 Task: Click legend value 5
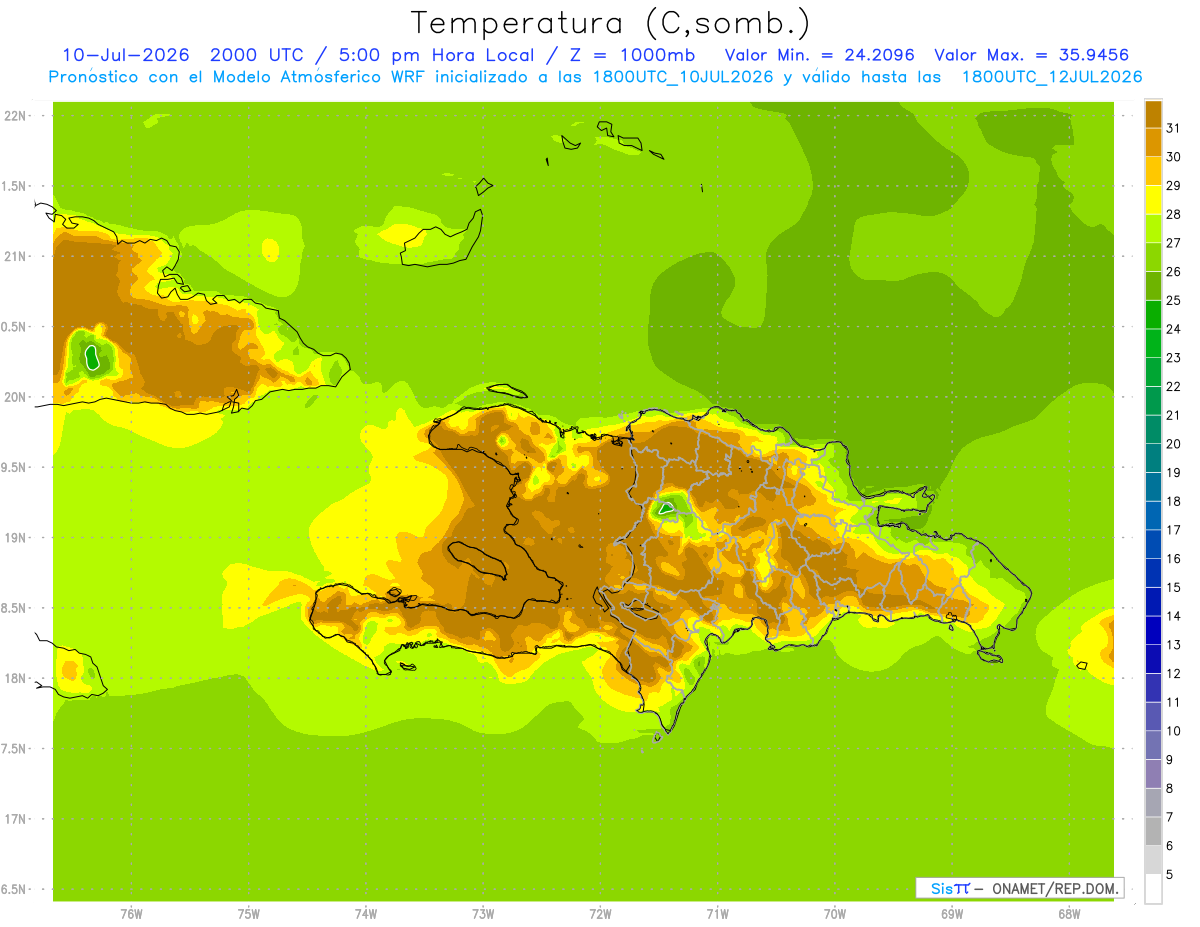(1169, 874)
